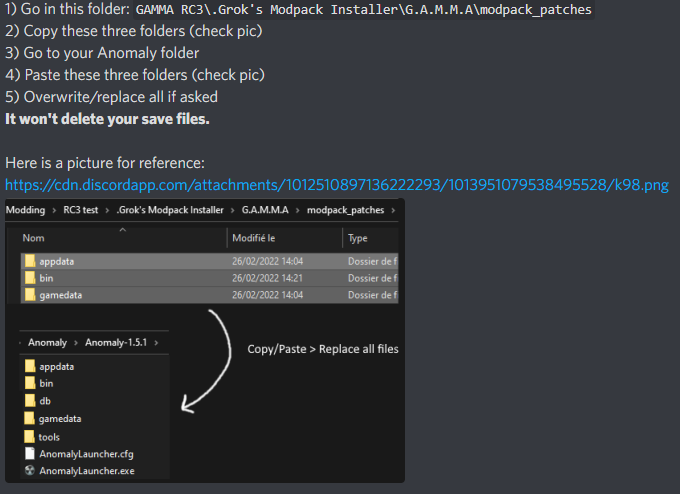Select the bin folder icon in modpack_patches
The width and height of the screenshot is (680, 494).
click(30, 278)
